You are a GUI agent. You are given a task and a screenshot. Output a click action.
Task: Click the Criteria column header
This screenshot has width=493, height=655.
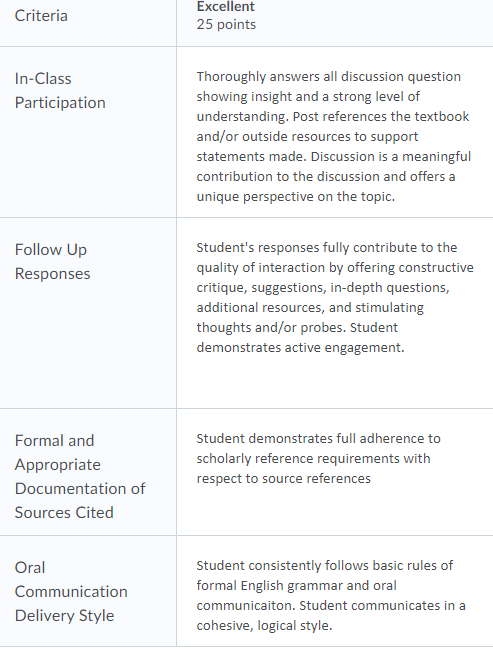point(41,16)
